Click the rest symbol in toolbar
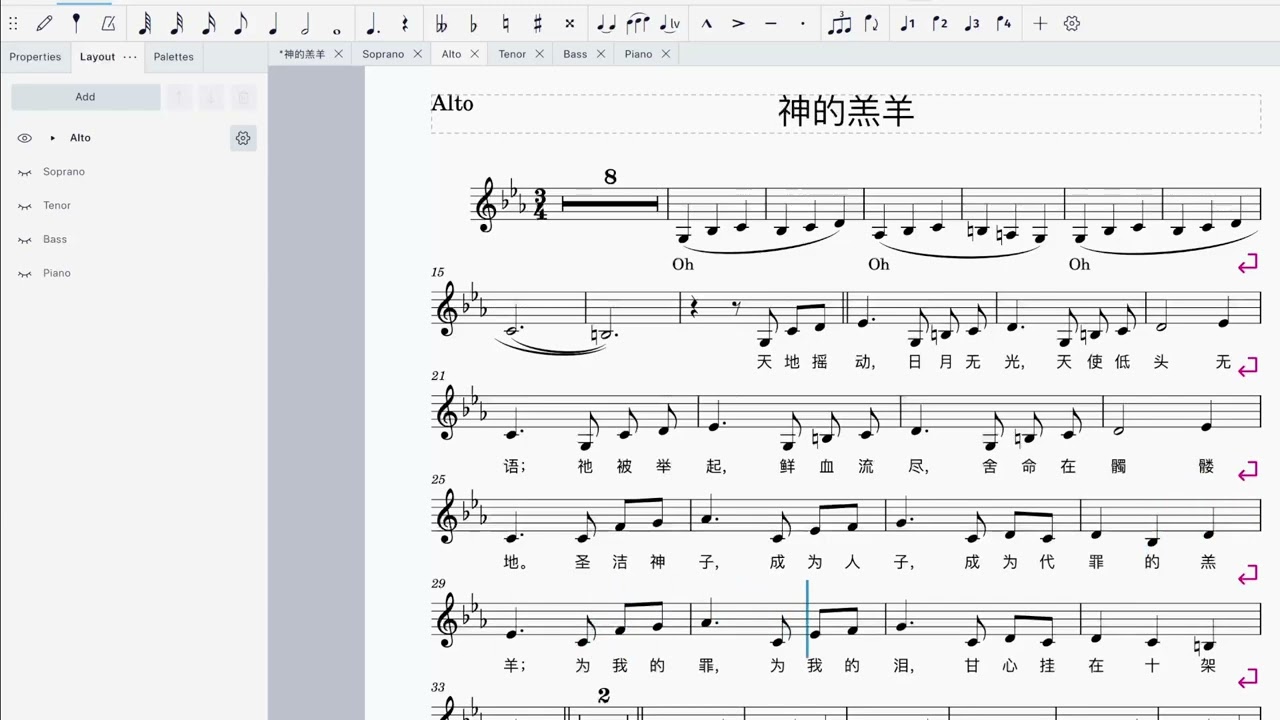This screenshot has height=720, width=1280. pos(405,23)
